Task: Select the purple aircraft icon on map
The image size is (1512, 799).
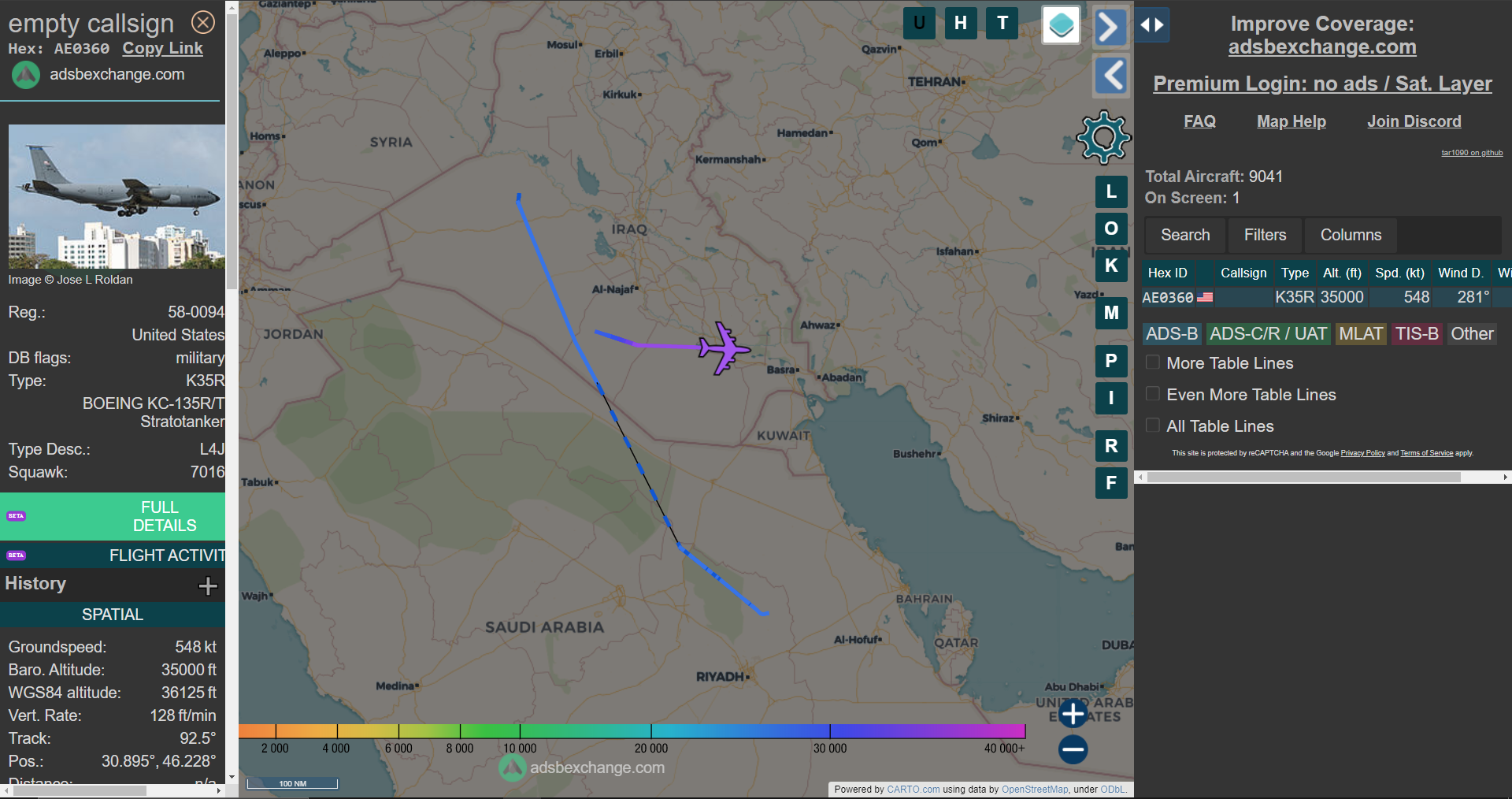Action: tap(723, 347)
